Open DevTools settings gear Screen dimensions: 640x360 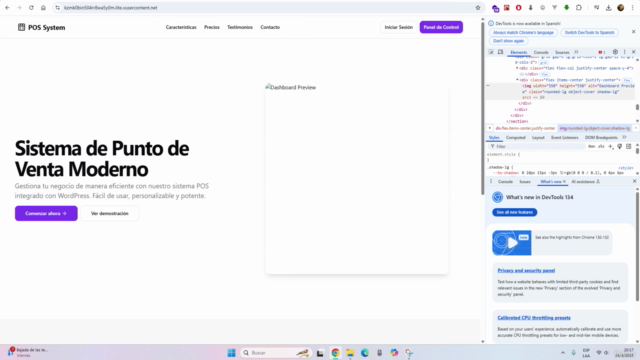click(615, 52)
